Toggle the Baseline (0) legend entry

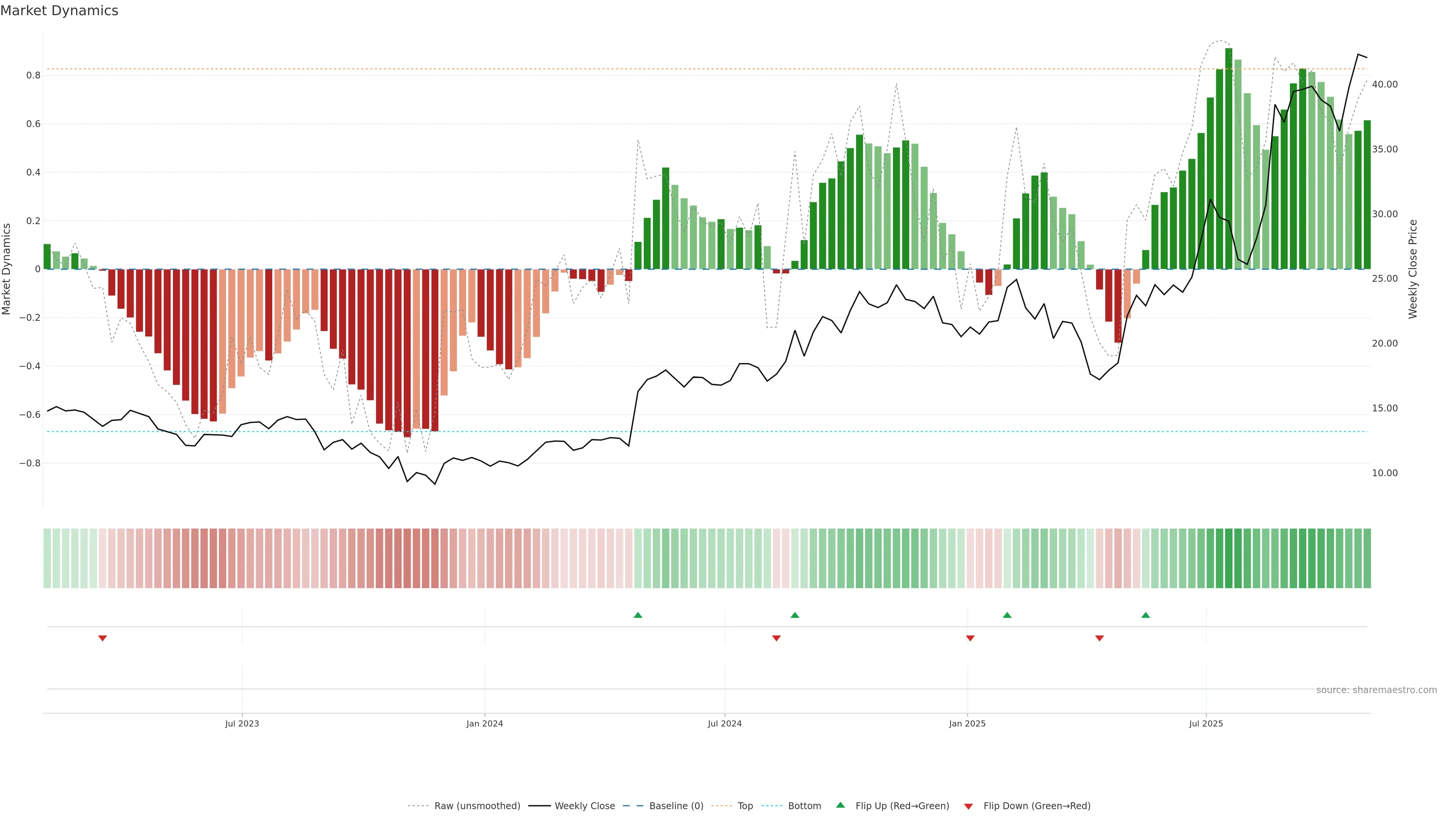[x=676, y=806]
